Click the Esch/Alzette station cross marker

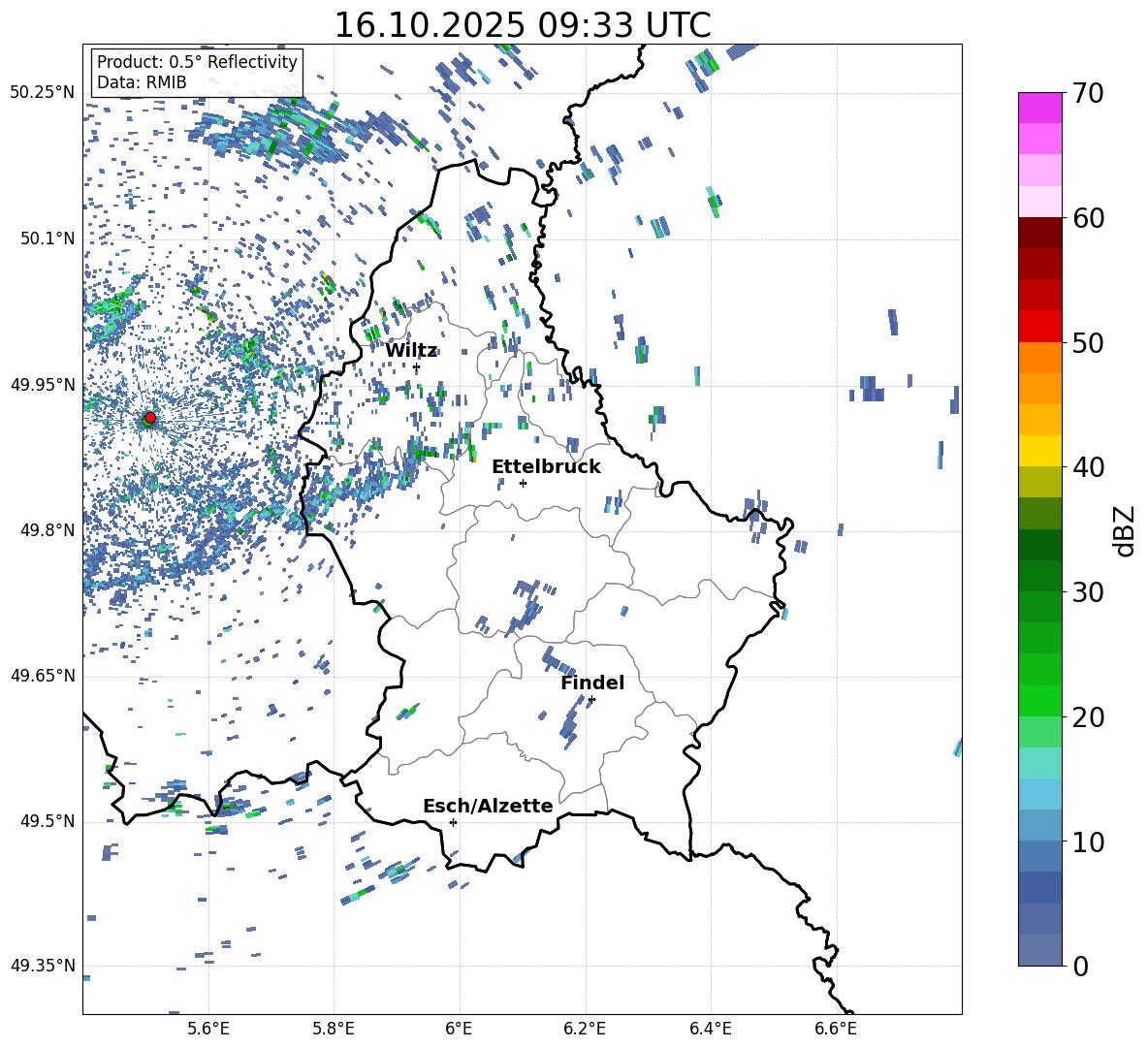(x=453, y=822)
